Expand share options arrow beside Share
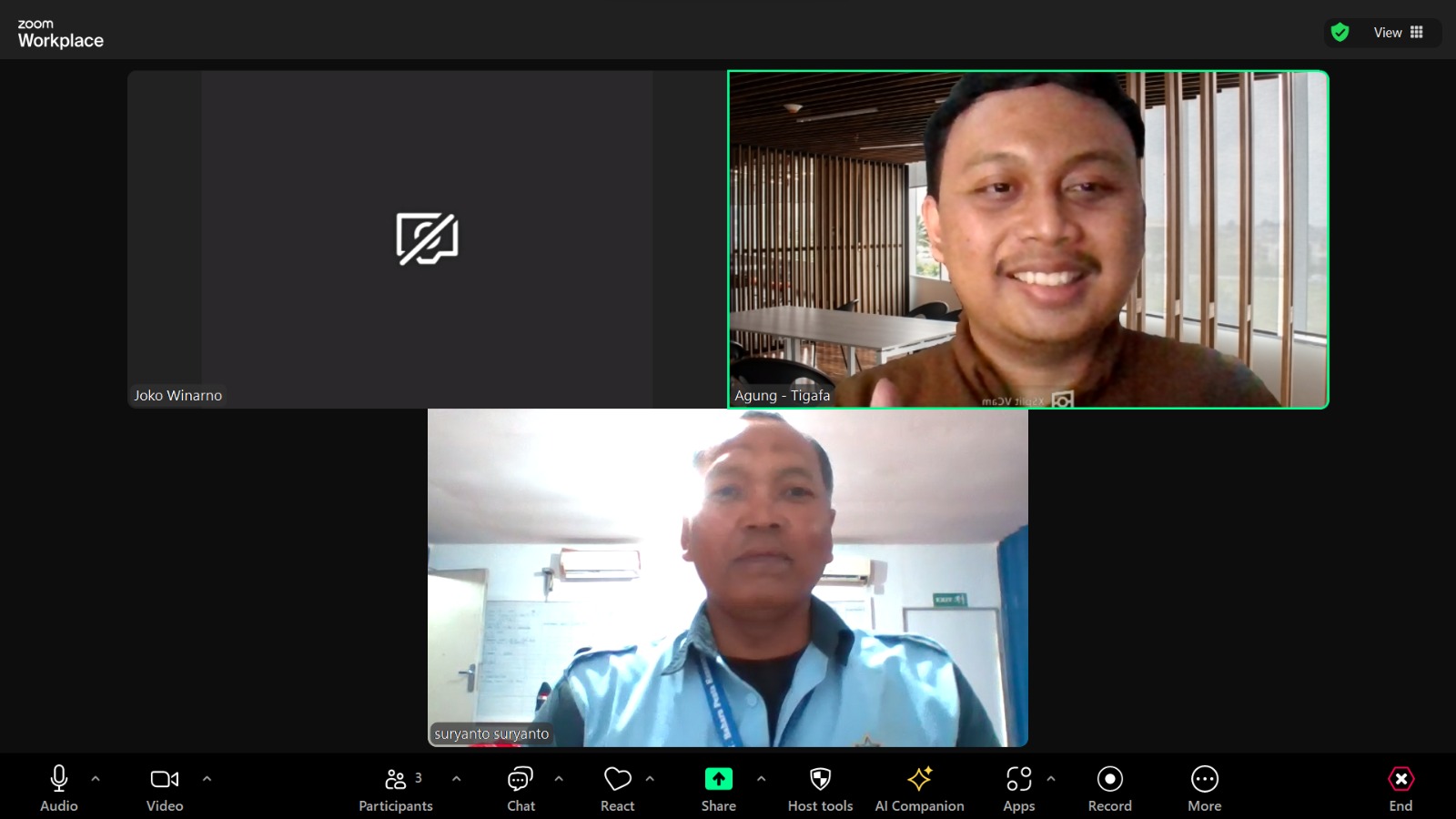 point(761,779)
